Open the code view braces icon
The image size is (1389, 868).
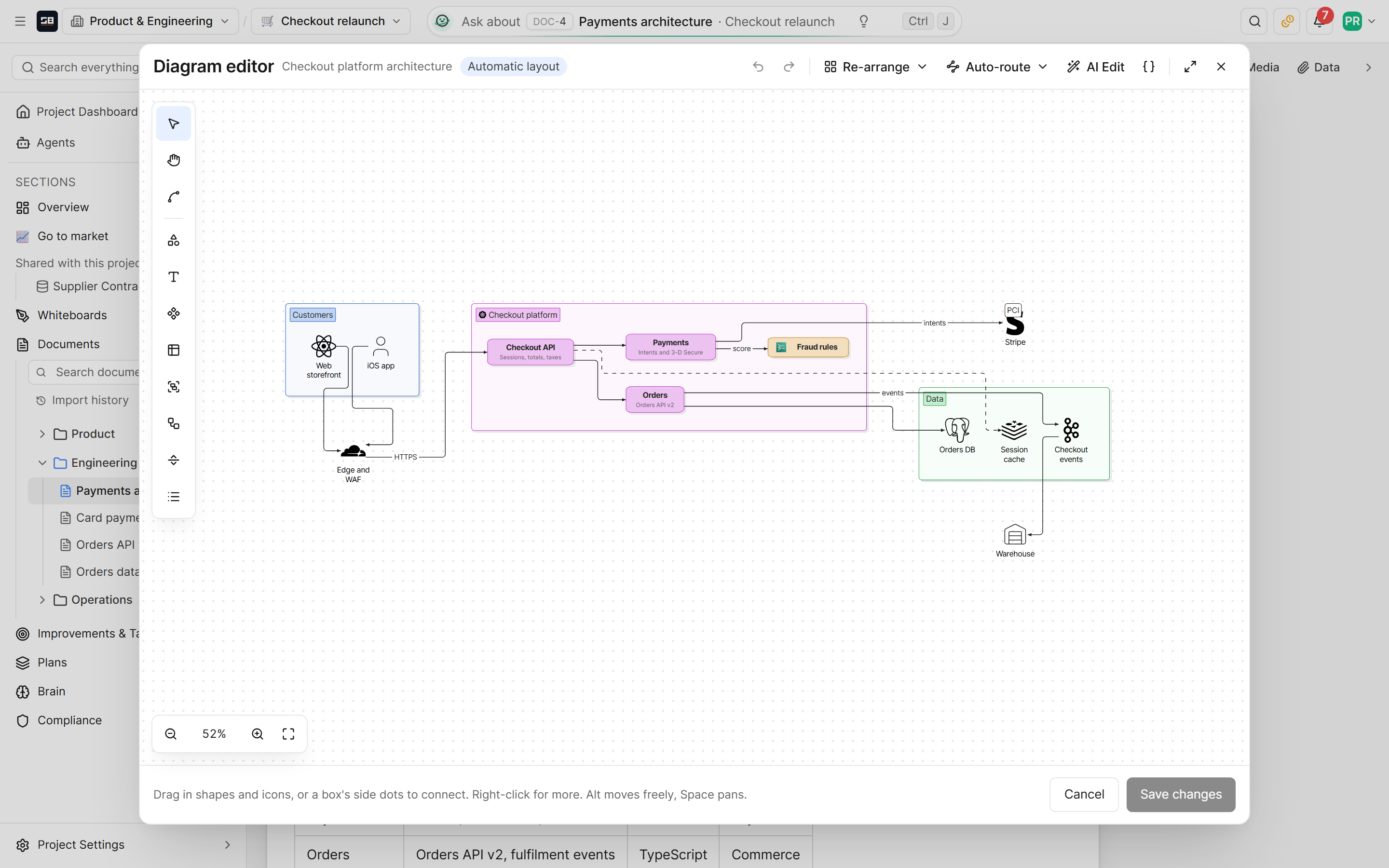click(1148, 67)
